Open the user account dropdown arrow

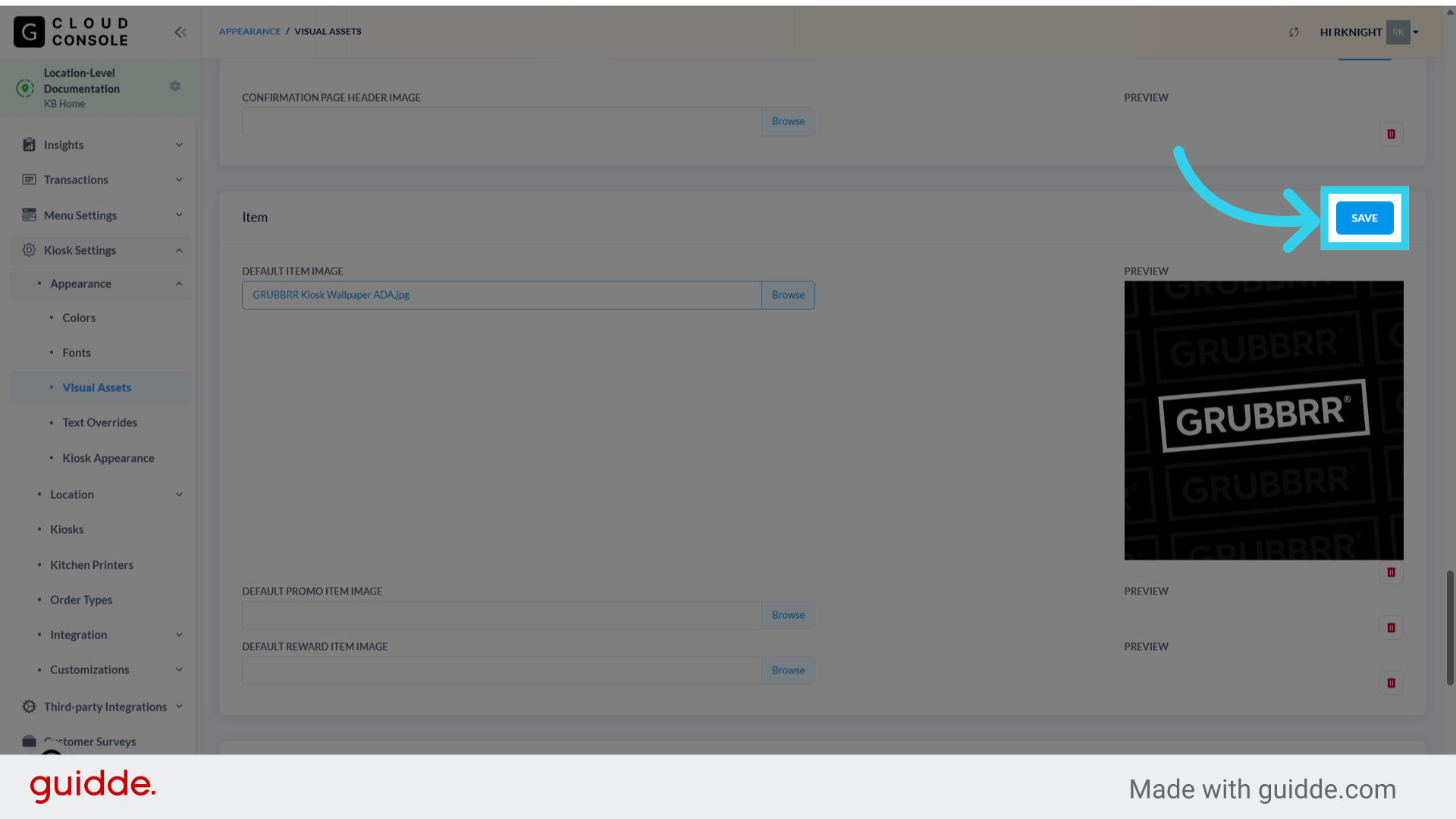pos(1416,33)
